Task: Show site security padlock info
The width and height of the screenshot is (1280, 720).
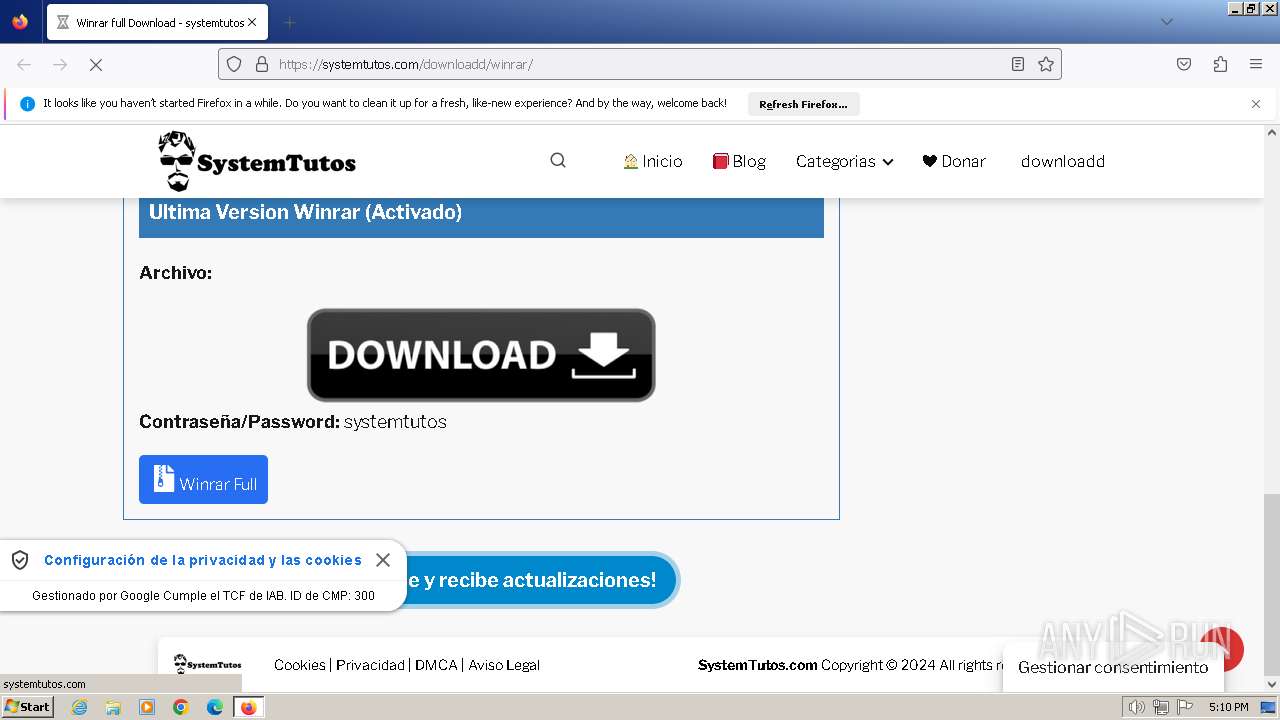Action: click(262, 64)
